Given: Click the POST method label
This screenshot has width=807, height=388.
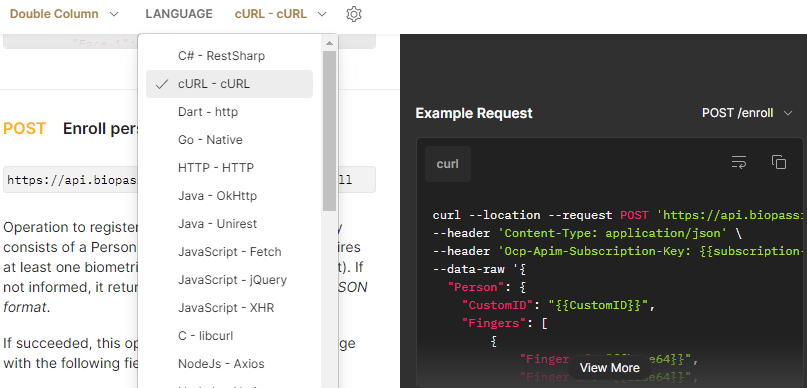Looking at the screenshot, I should (x=24, y=129).
